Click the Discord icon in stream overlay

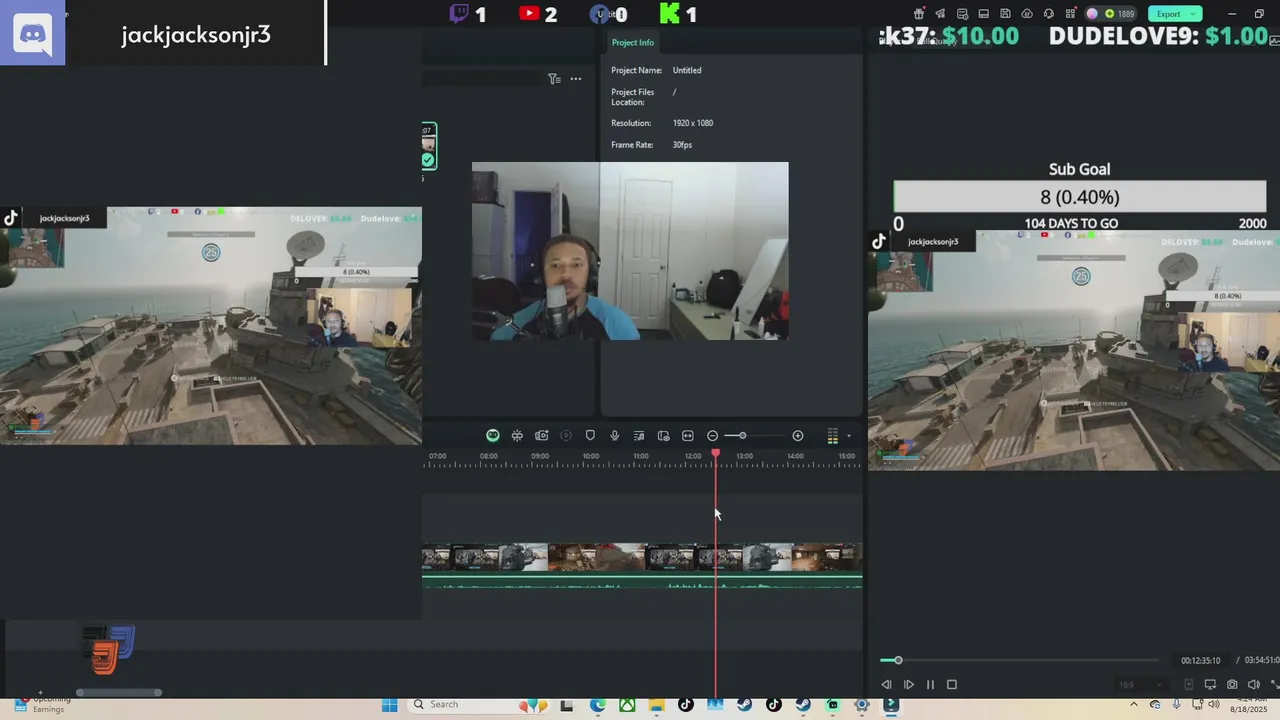click(33, 34)
